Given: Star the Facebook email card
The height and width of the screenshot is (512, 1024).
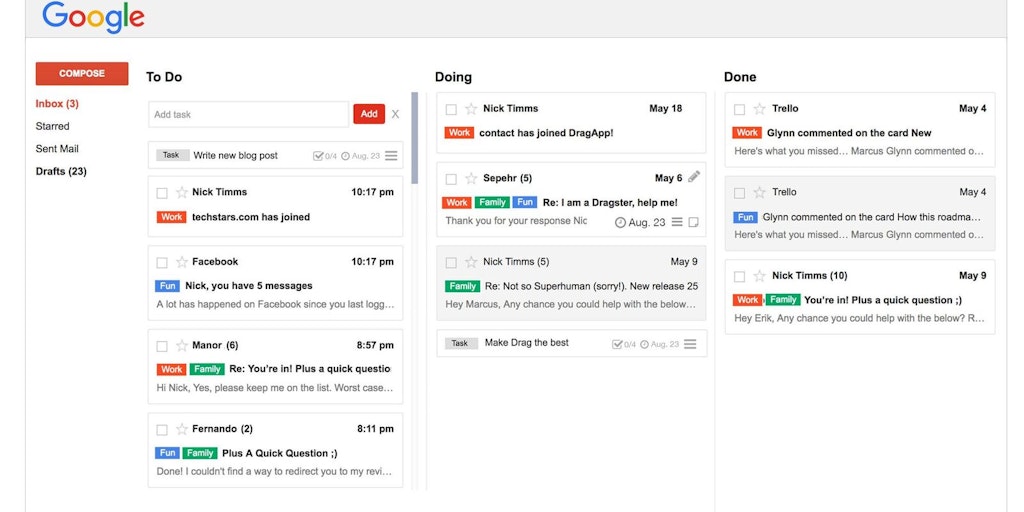Looking at the screenshot, I should [182, 263].
